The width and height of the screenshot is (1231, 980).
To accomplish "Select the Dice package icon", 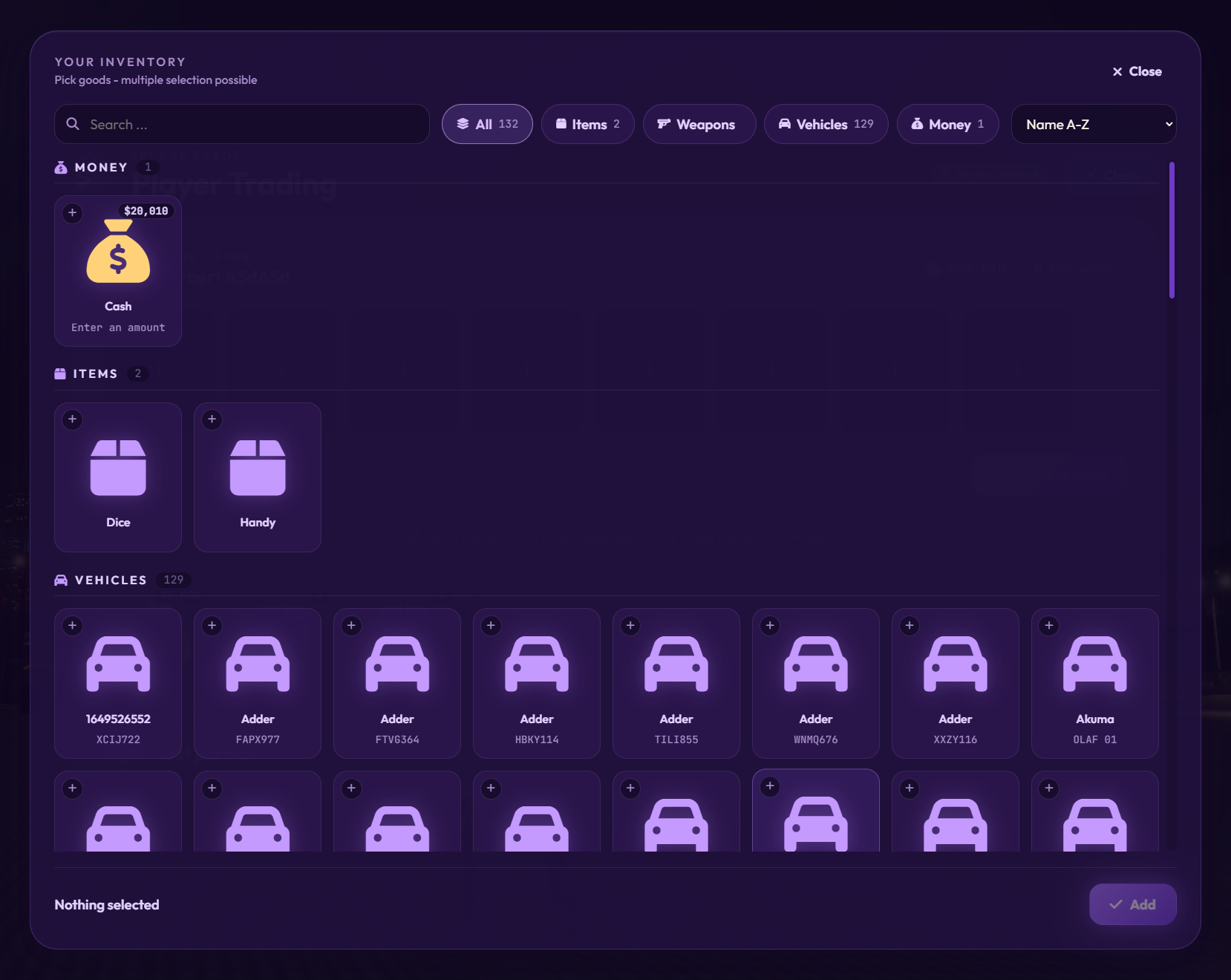I will [118, 468].
